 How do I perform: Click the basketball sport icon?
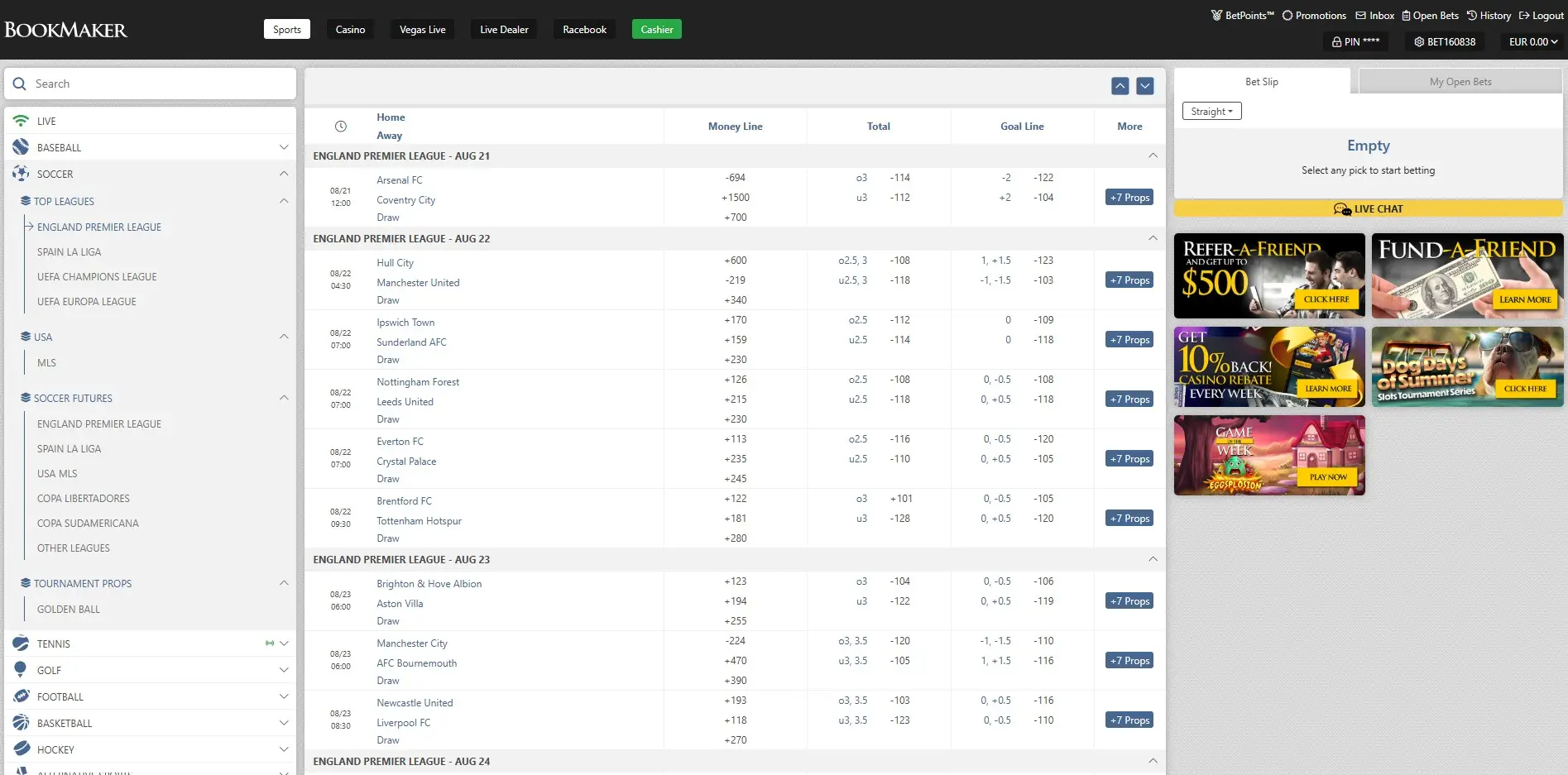tap(21, 722)
